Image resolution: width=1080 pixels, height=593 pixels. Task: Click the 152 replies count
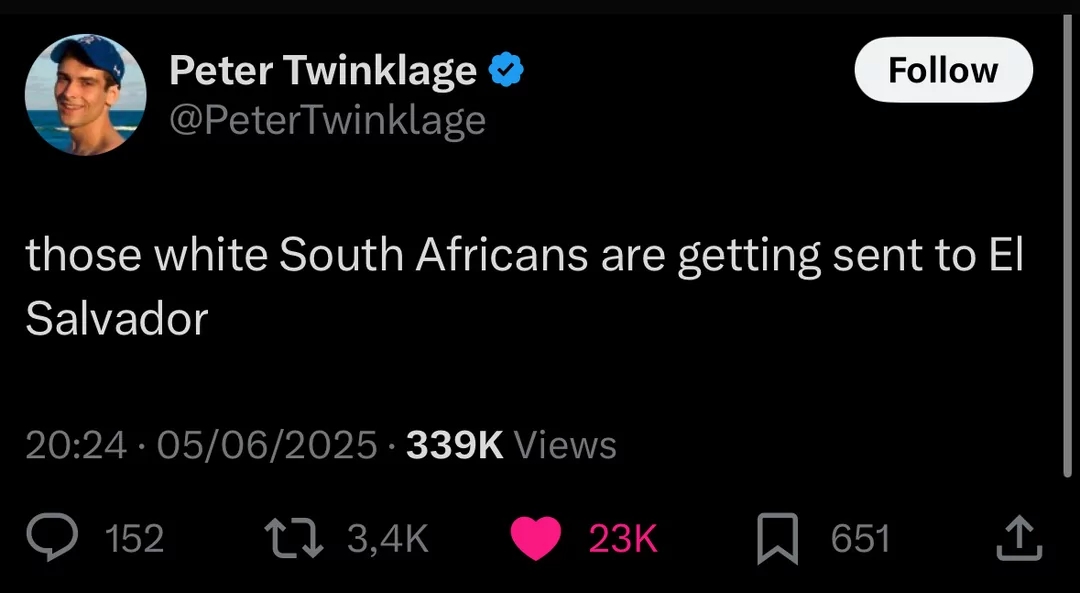[x=135, y=539]
